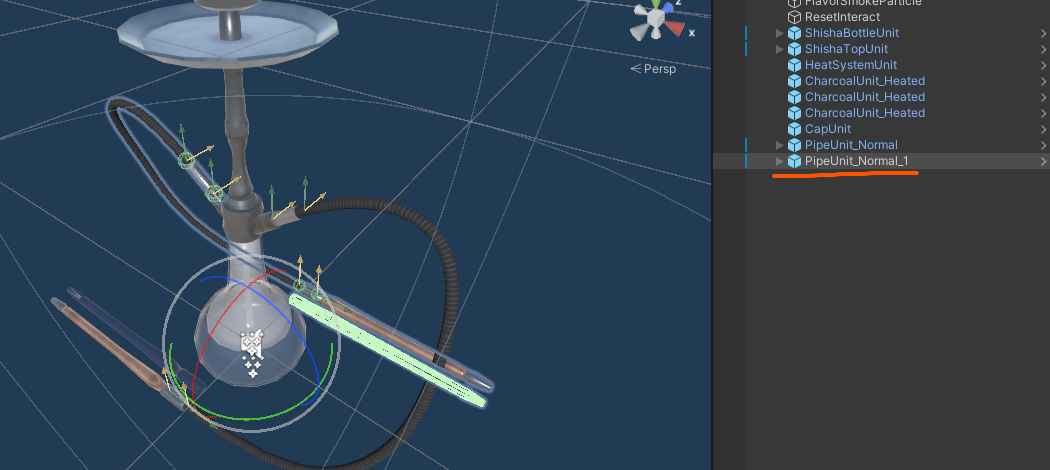The height and width of the screenshot is (470, 1050).
Task: Click the ResetInteract gray cube icon
Action: 794,17
